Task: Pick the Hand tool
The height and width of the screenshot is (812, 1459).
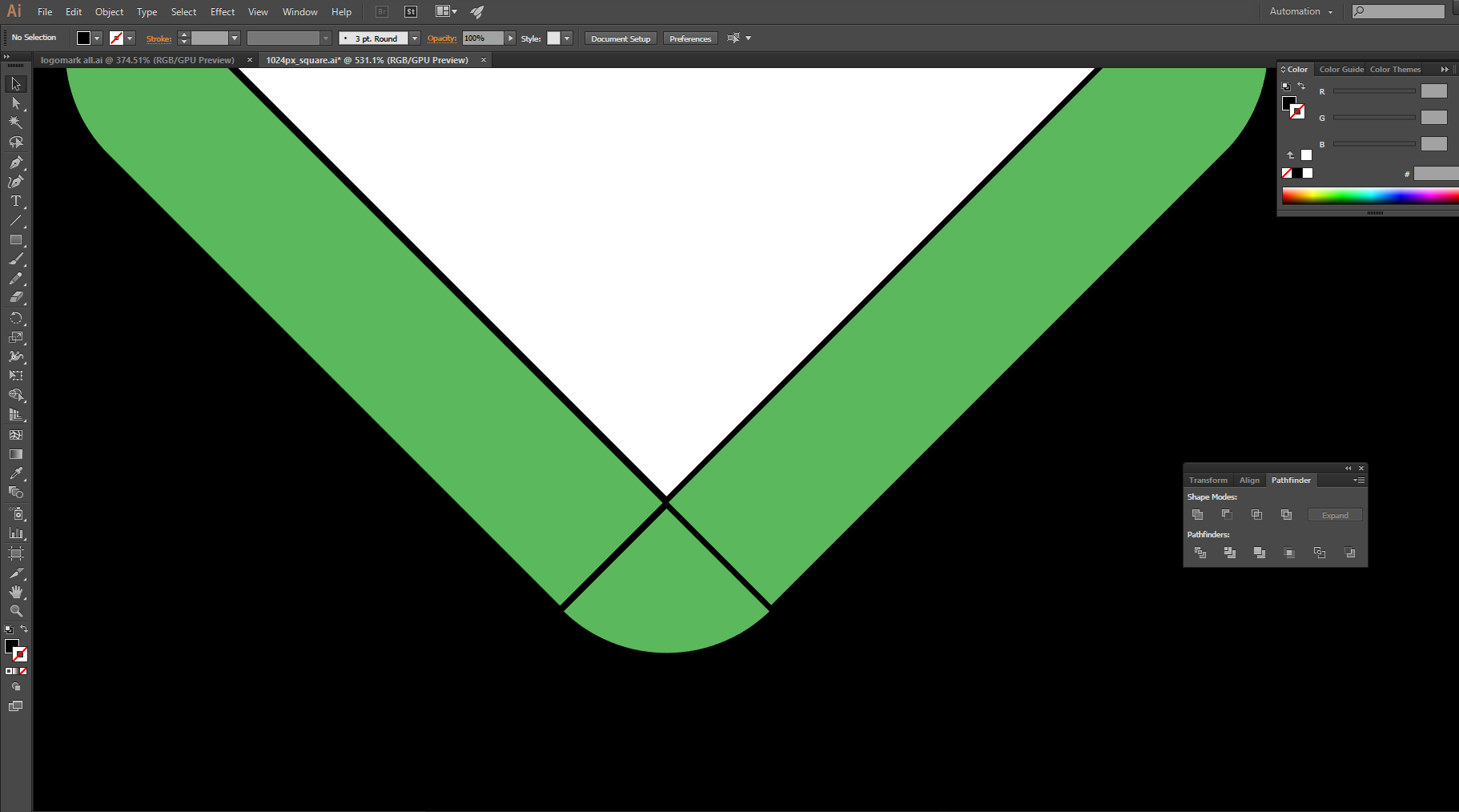Action: pos(16,592)
